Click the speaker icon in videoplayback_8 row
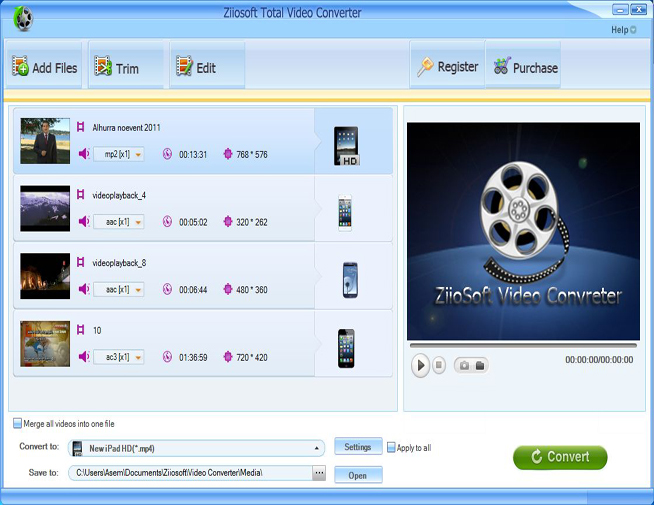Viewport: 654px width, 505px height. click(x=84, y=289)
